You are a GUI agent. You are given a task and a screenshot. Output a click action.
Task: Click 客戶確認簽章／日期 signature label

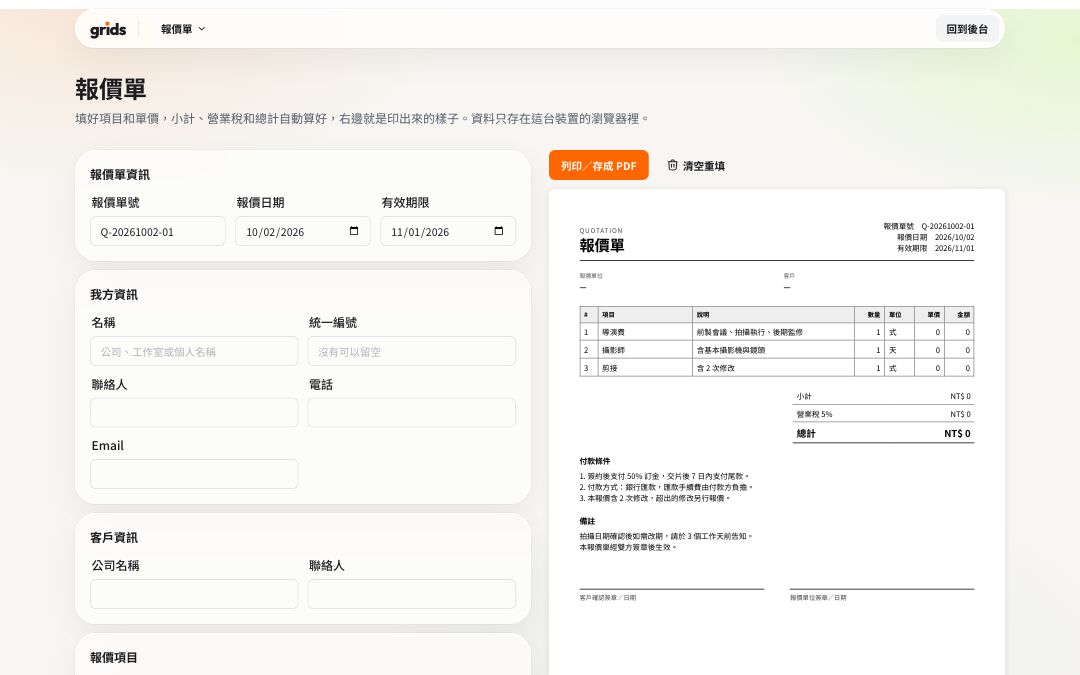608,597
